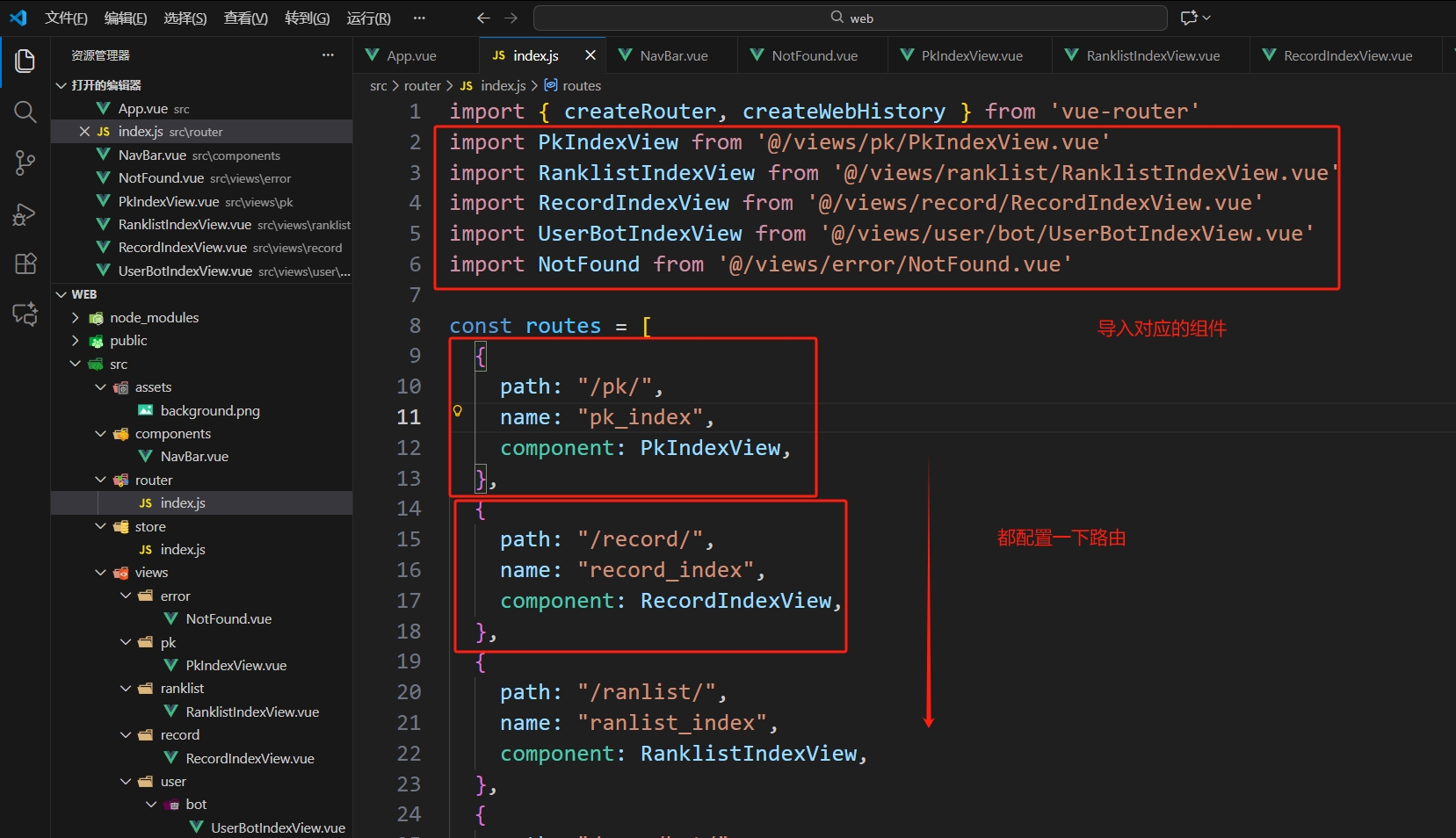
Task: Switch to the NavBar.vue tab
Action: click(673, 55)
